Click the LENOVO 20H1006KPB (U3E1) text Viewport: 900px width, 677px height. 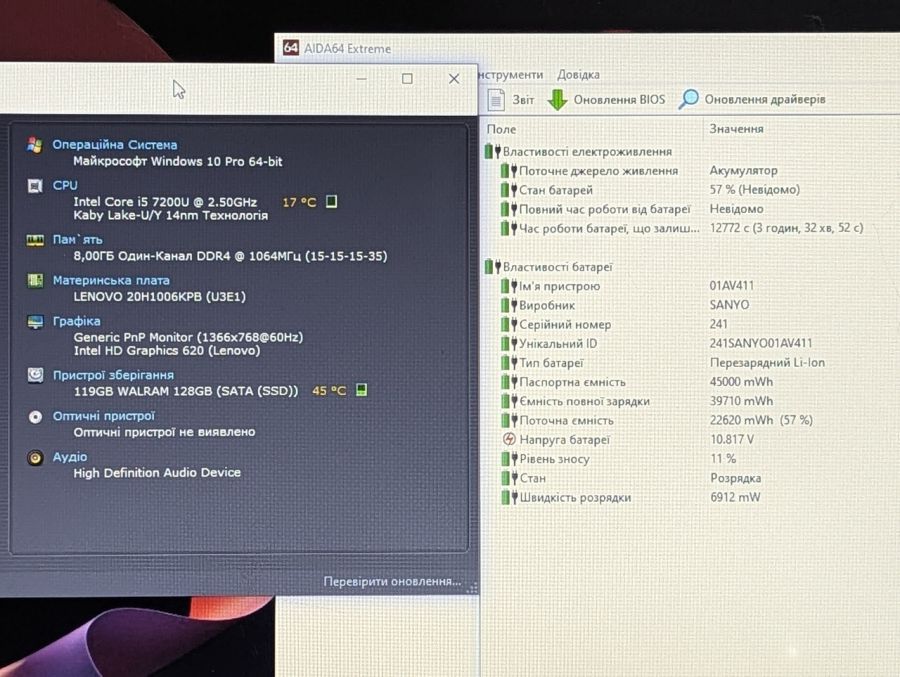(x=160, y=297)
